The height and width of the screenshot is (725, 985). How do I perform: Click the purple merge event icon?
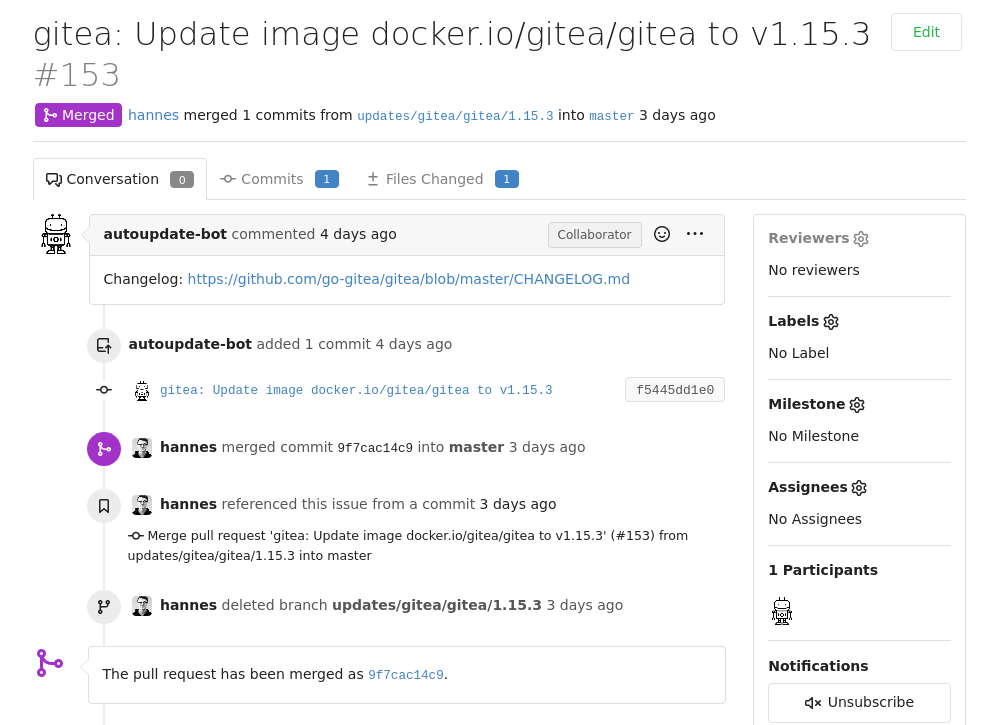tap(104, 449)
